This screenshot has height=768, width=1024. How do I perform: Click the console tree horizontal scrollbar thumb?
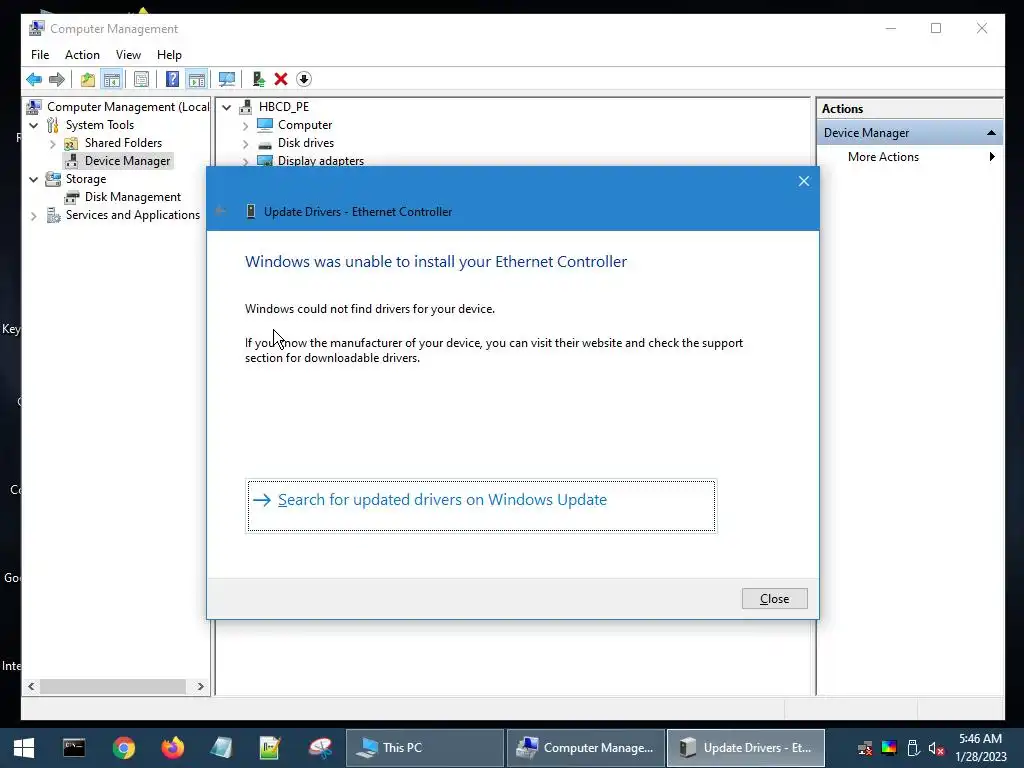click(113, 686)
